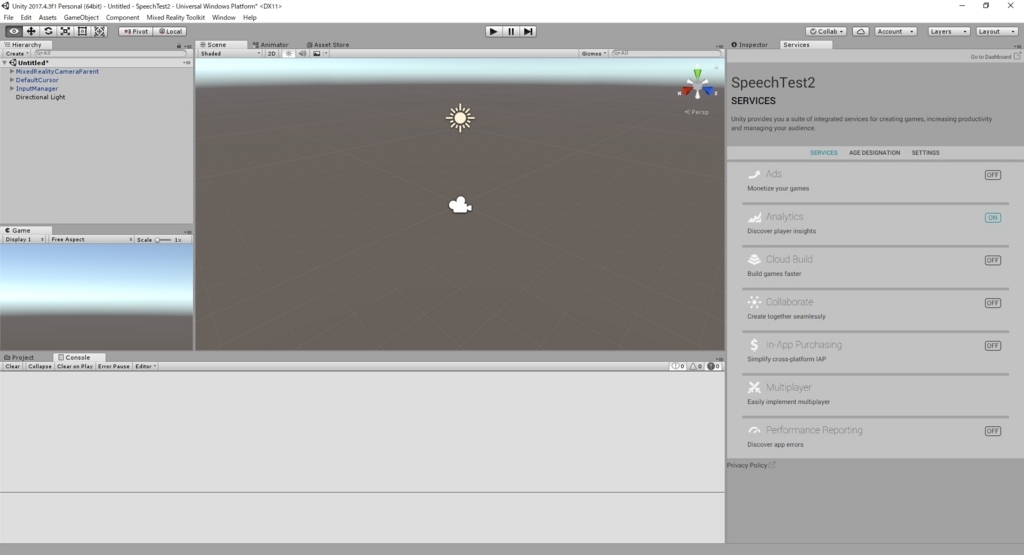
Task: Select the Scale tool
Action: (x=65, y=31)
